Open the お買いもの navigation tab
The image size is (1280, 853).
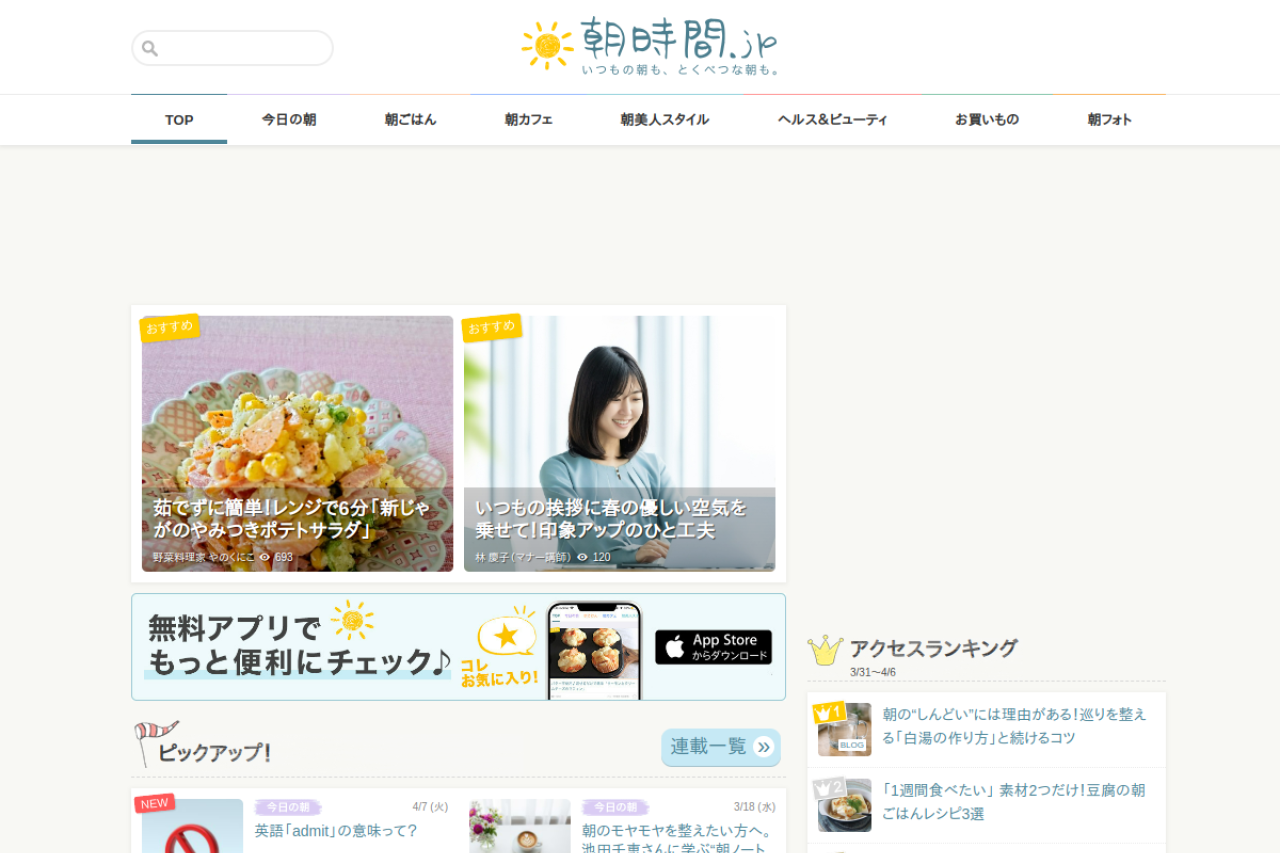point(987,120)
